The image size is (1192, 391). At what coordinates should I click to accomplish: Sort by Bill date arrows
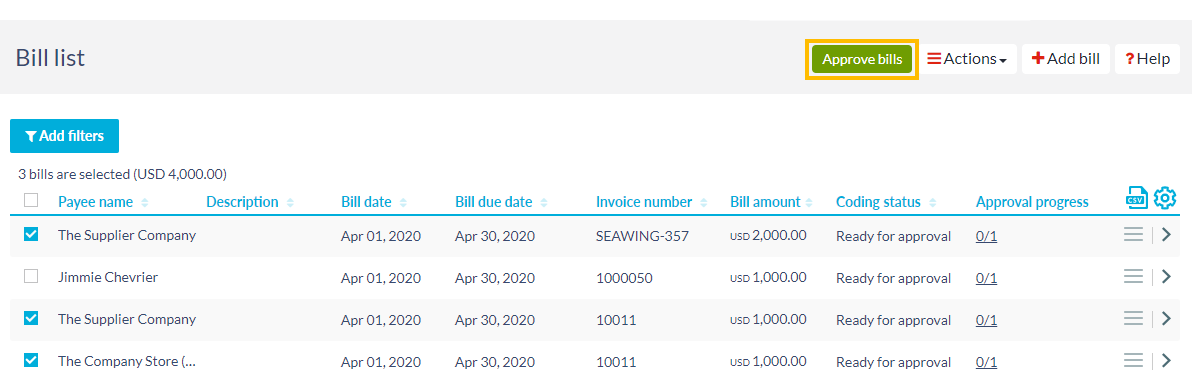click(x=403, y=203)
